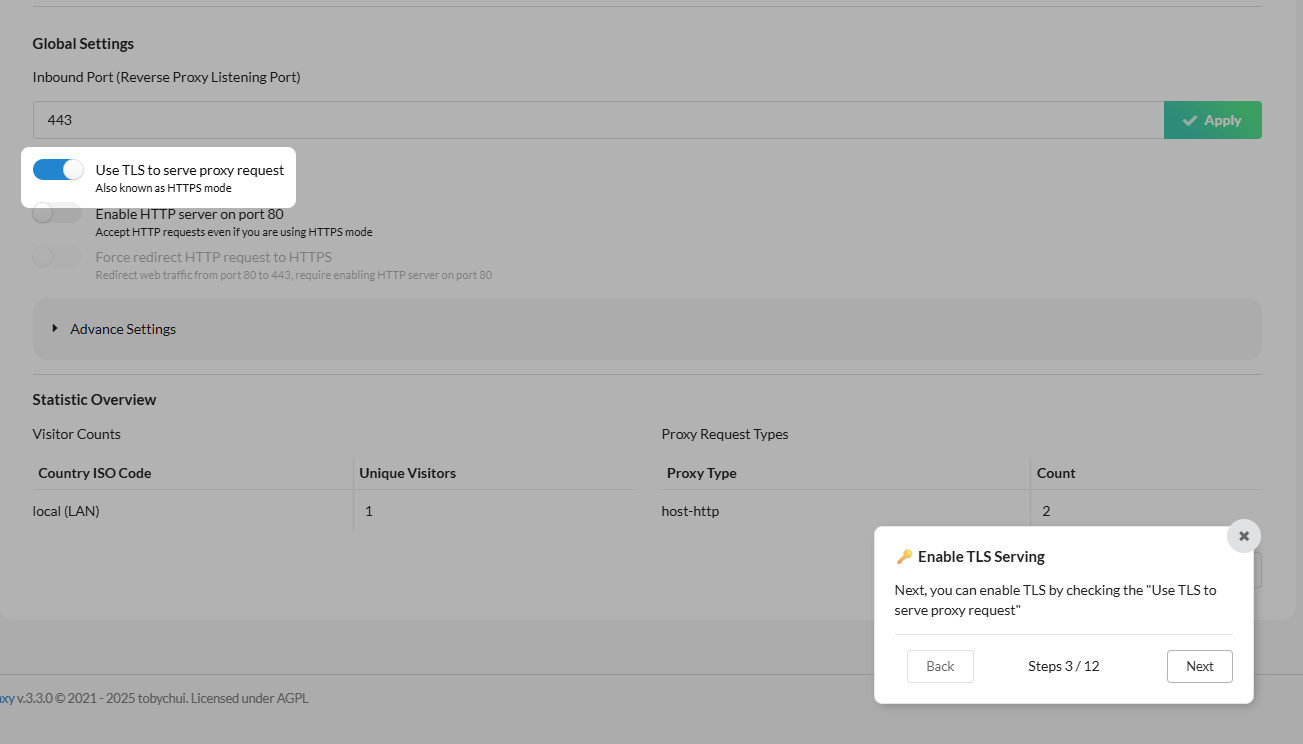Click the Steps 3 / 12 progress indicator

[1063, 666]
